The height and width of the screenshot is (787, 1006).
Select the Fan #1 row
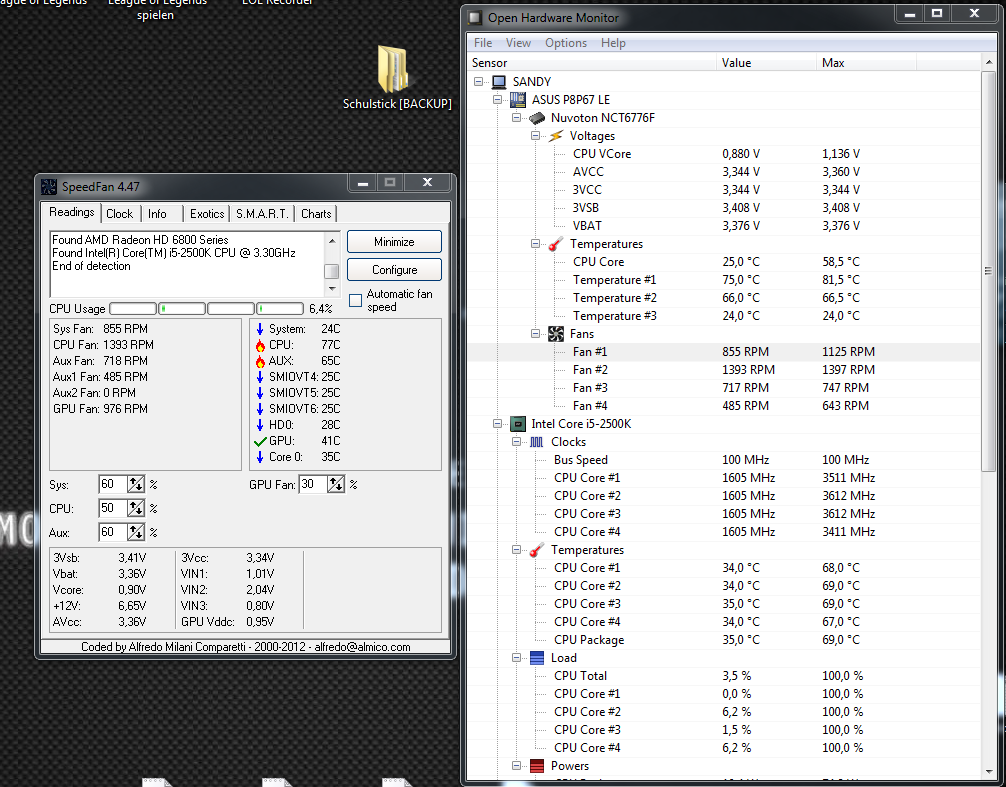tap(724, 351)
